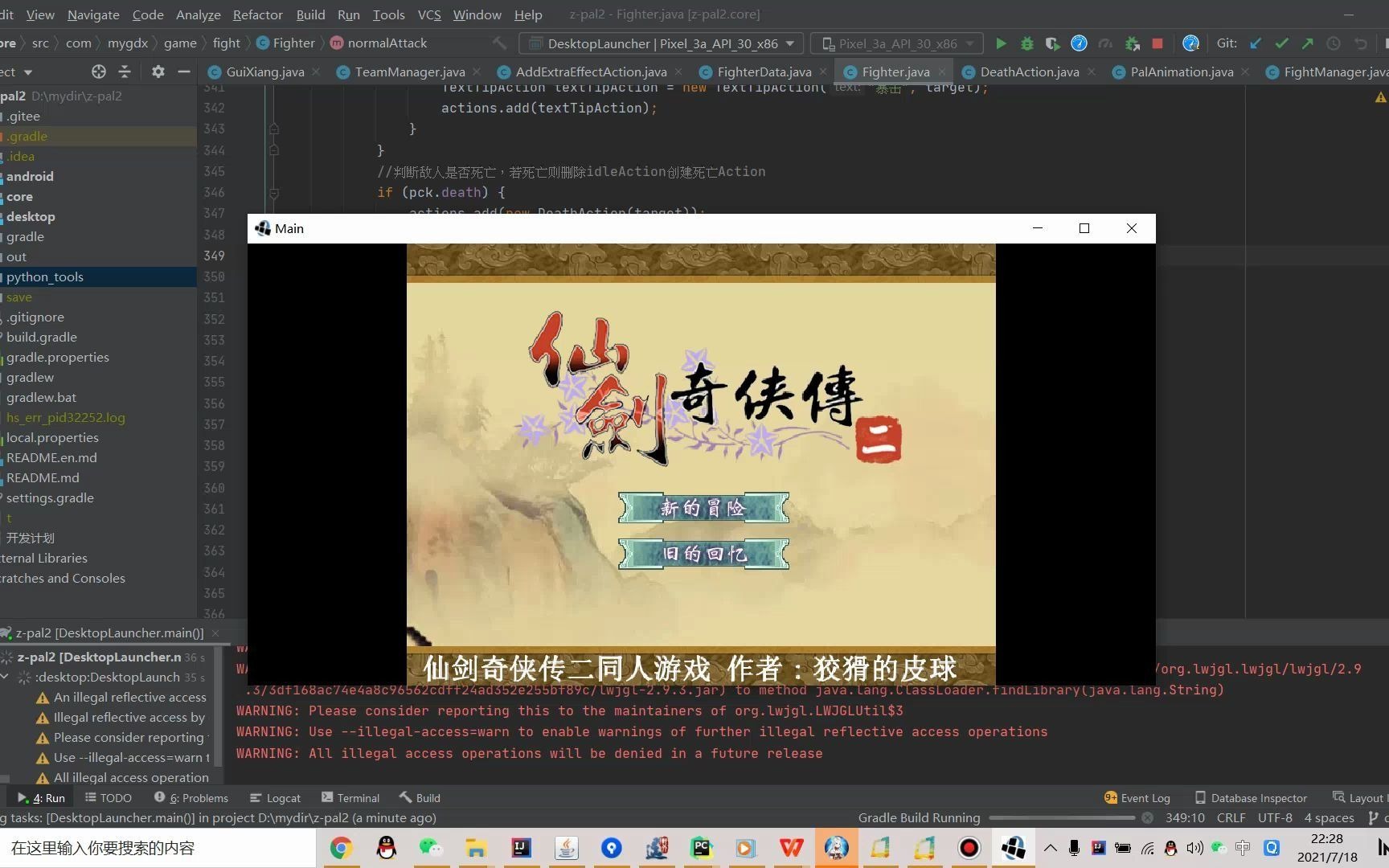Click the Gradle Build Running progress bar

[x=1061, y=817]
